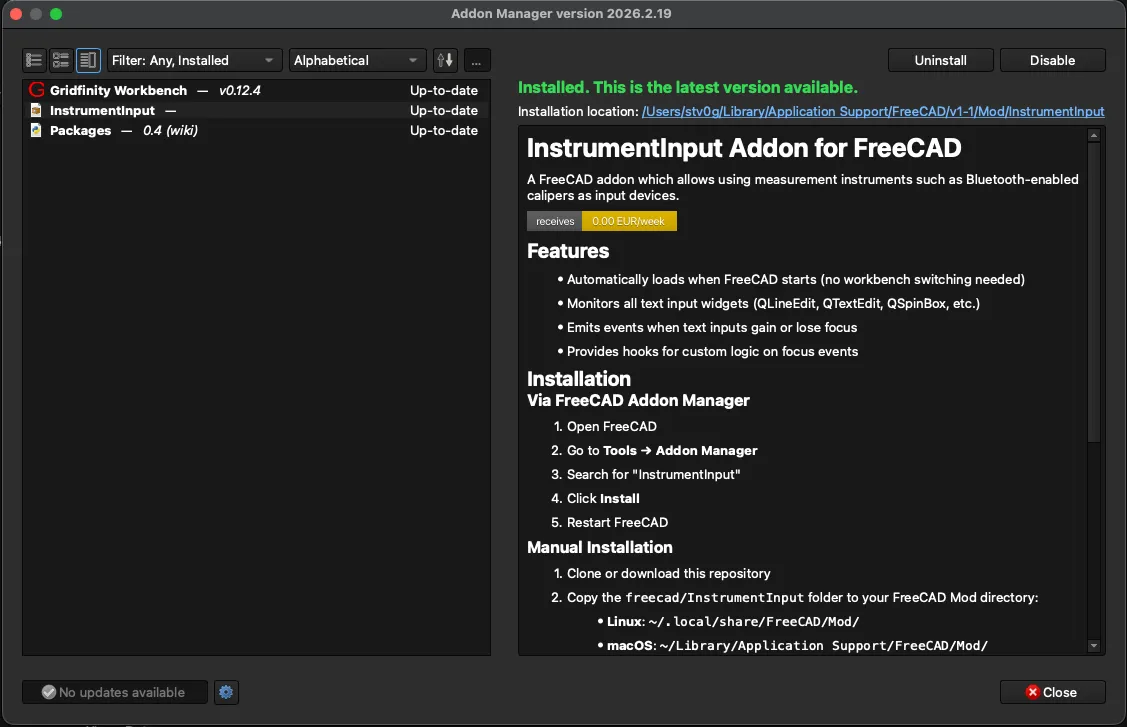The image size is (1127, 727).
Task: Click the scroll-down arrow on the description pane
Action: (1094, 645)
